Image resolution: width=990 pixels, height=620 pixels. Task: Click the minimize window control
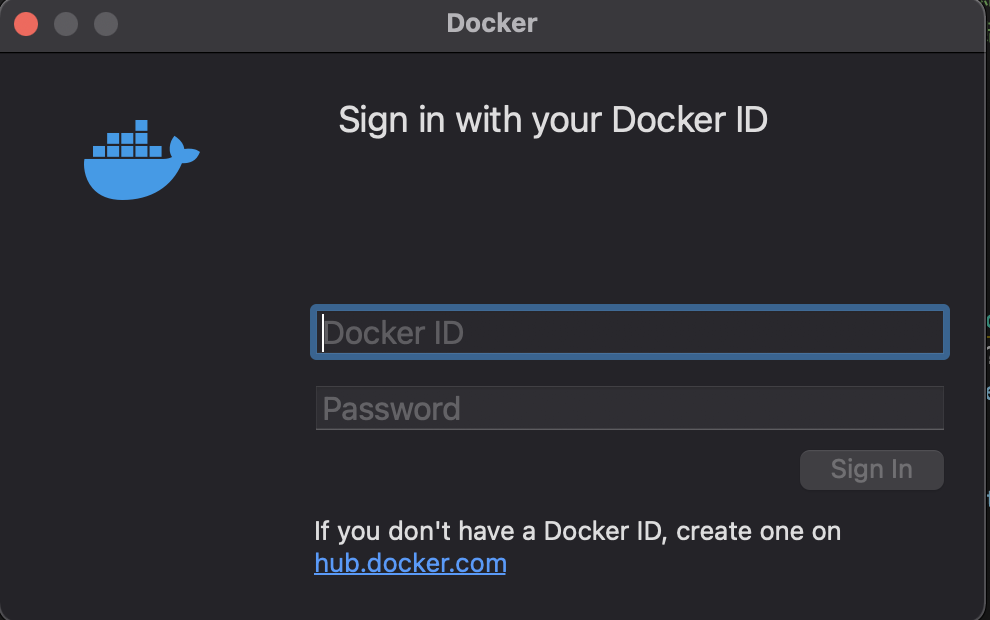point(65,23)
